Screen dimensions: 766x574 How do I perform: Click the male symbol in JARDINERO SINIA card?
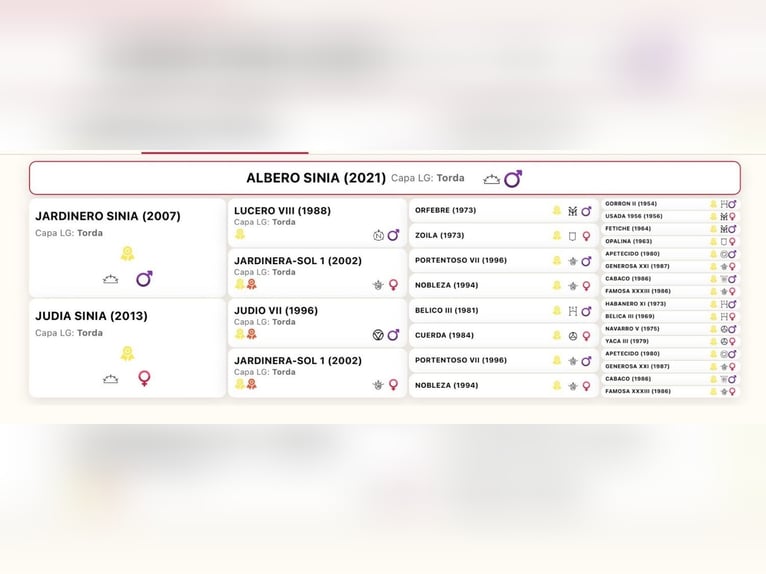pyautogui.click(x=144, y=278)
